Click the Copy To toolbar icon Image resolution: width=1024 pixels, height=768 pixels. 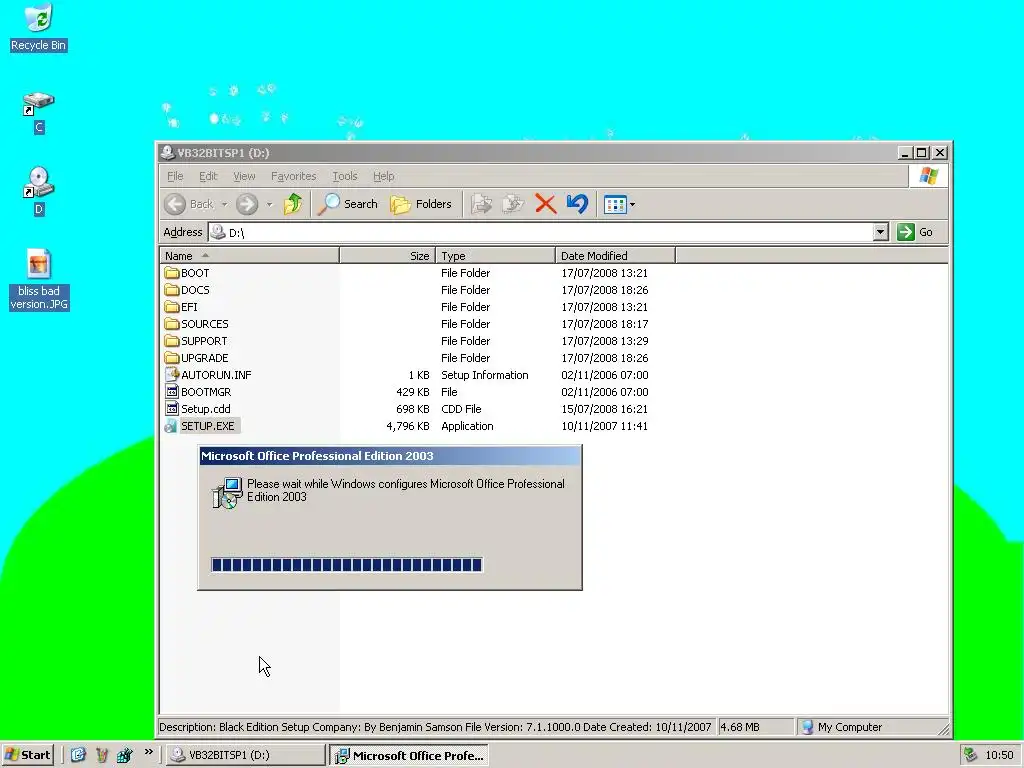(x=513, y=204)
